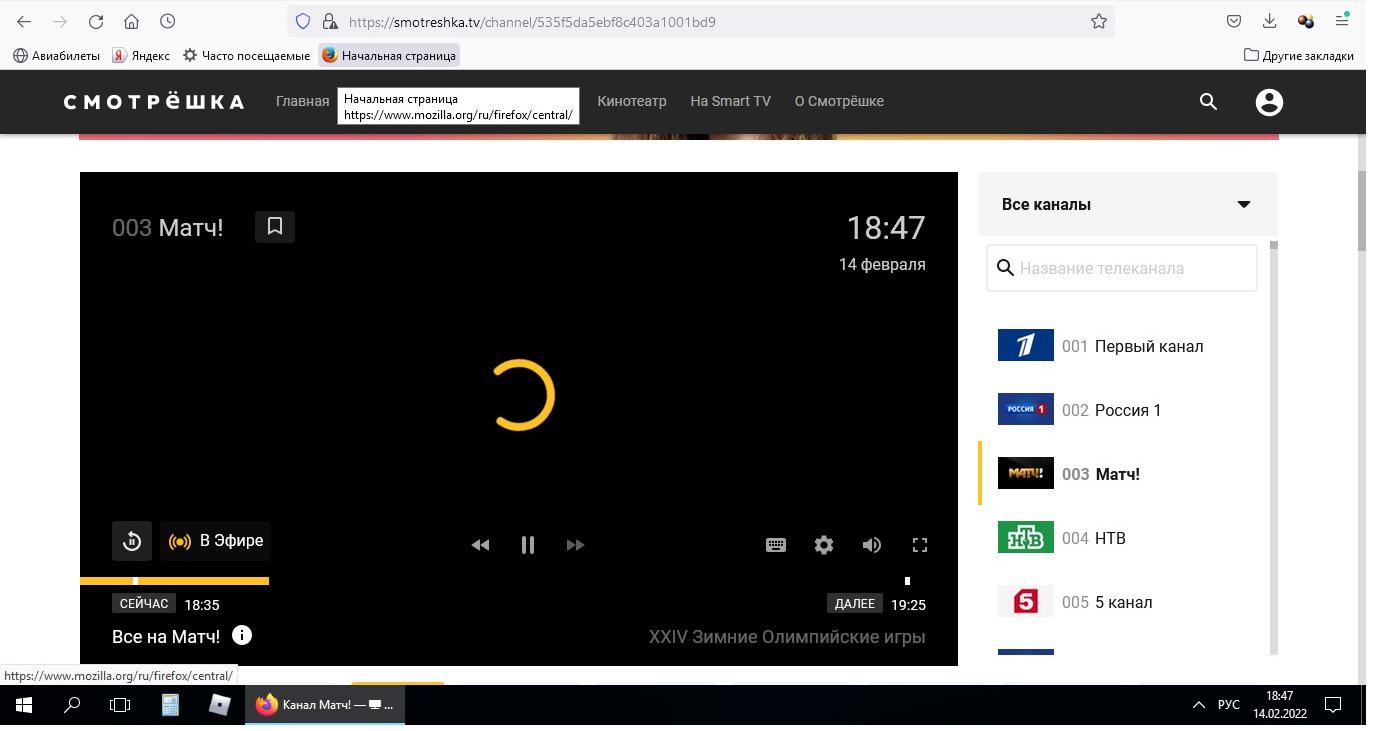Open Windows notification center
1373x731 pixels.
point(1333,705)
